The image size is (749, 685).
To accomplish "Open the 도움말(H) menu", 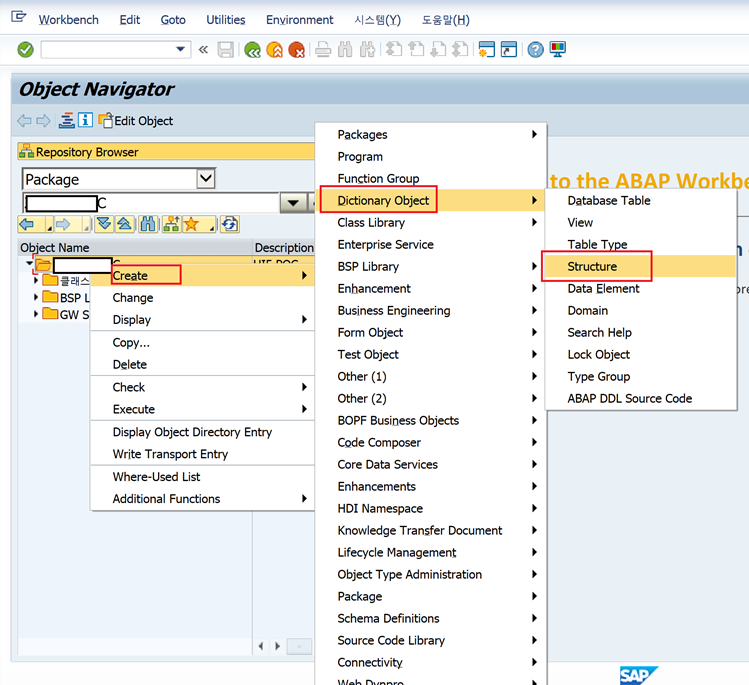I will tap(446, 20).
